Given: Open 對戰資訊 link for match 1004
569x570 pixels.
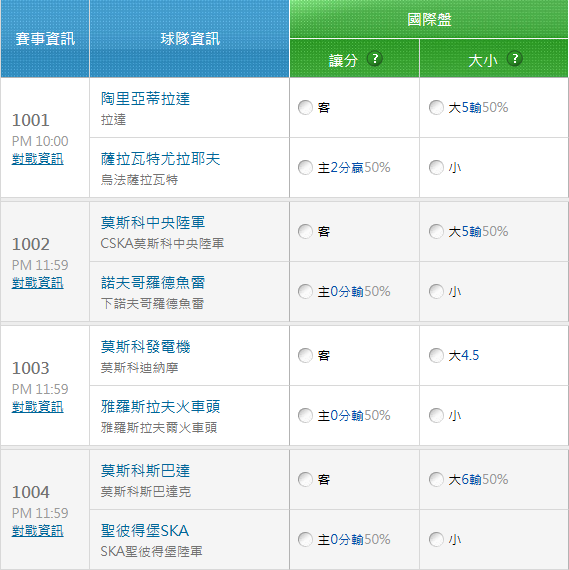Looking at the screenshot, I should point(37,531).
